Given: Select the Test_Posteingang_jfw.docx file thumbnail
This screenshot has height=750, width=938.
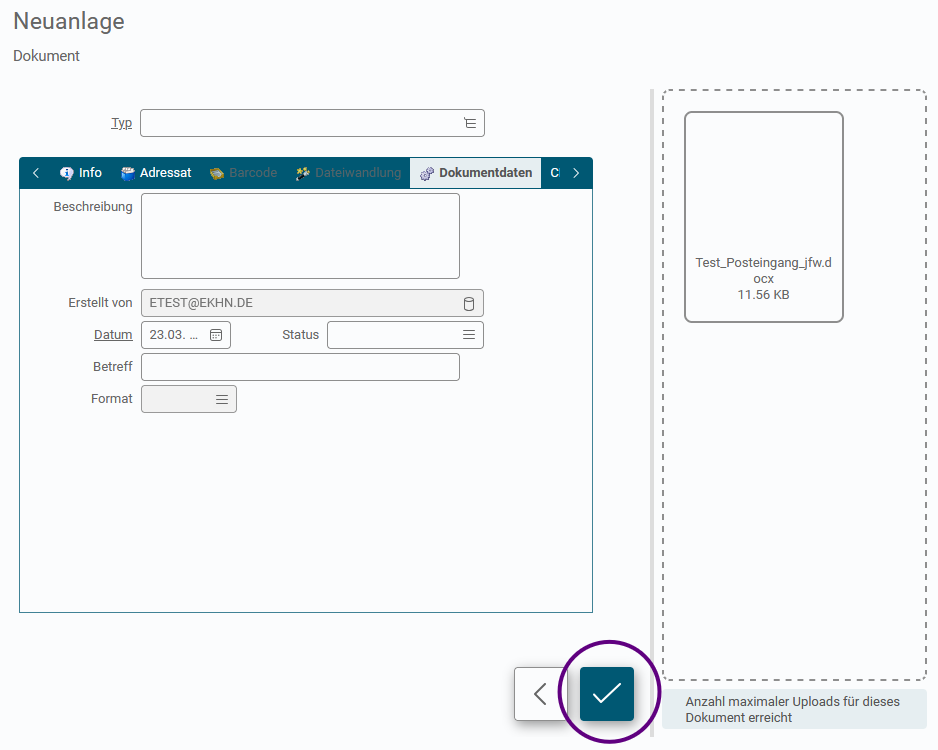Looking at the screenshot, I should point(764,217).
